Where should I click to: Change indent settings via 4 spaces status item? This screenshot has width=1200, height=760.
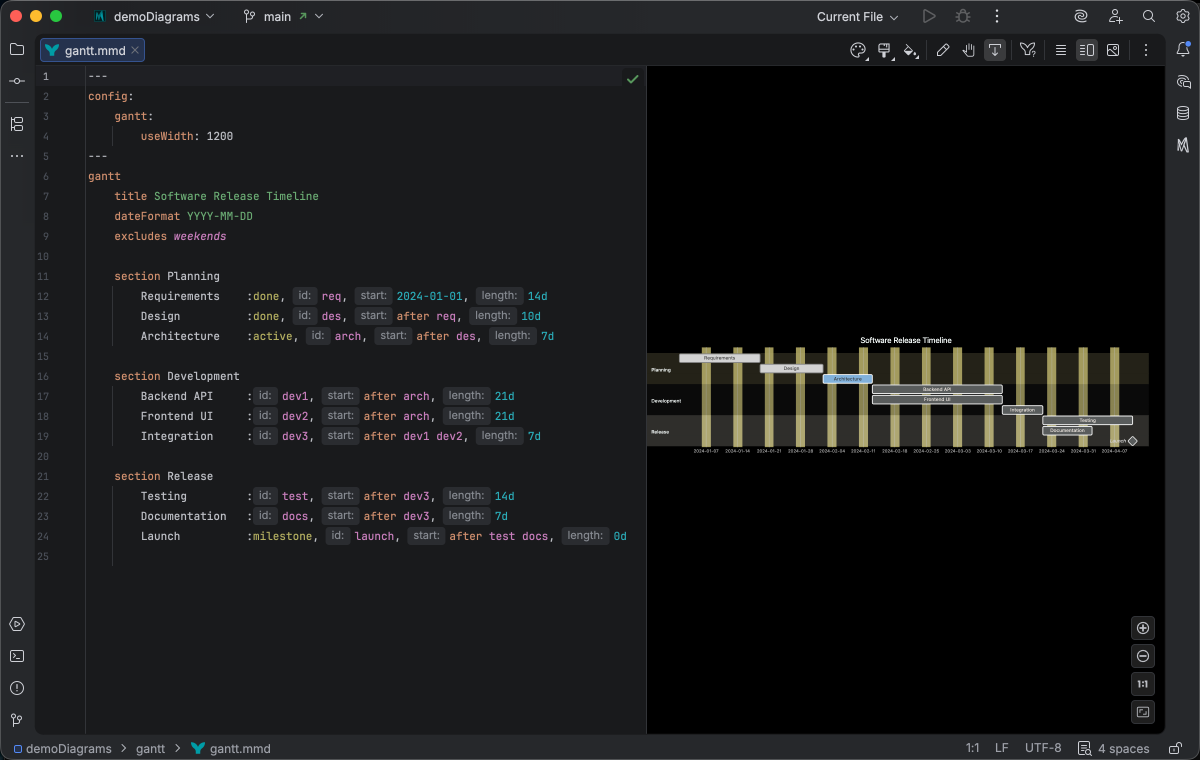coord(1114,748)
